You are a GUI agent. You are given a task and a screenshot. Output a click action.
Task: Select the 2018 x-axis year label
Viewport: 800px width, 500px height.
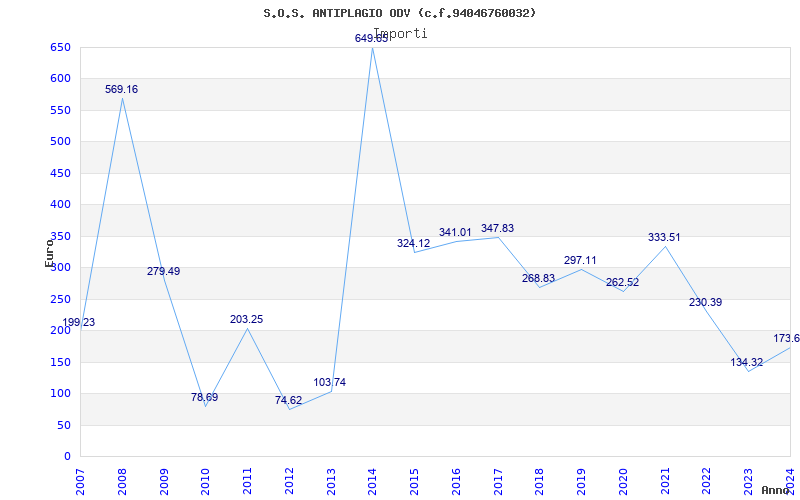tap(539, 482)
